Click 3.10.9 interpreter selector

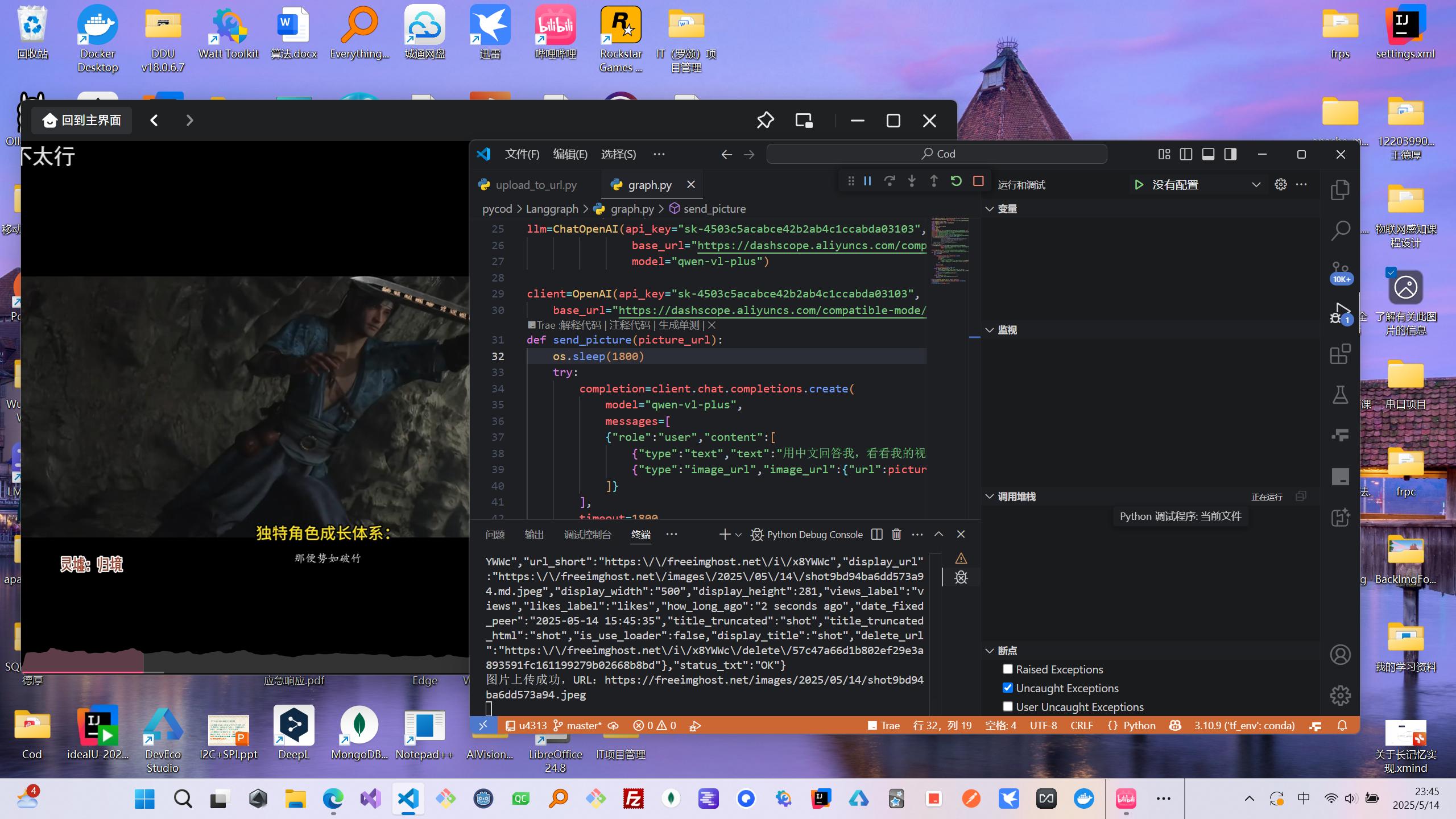tap(1244, 726)
